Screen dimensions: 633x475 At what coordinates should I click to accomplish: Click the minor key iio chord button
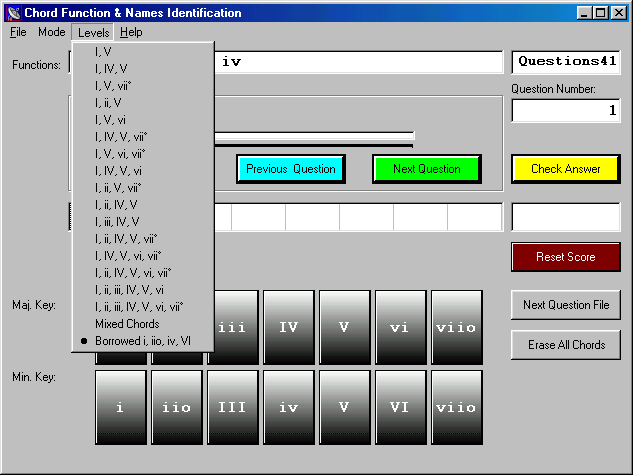(x=176, y=407)
